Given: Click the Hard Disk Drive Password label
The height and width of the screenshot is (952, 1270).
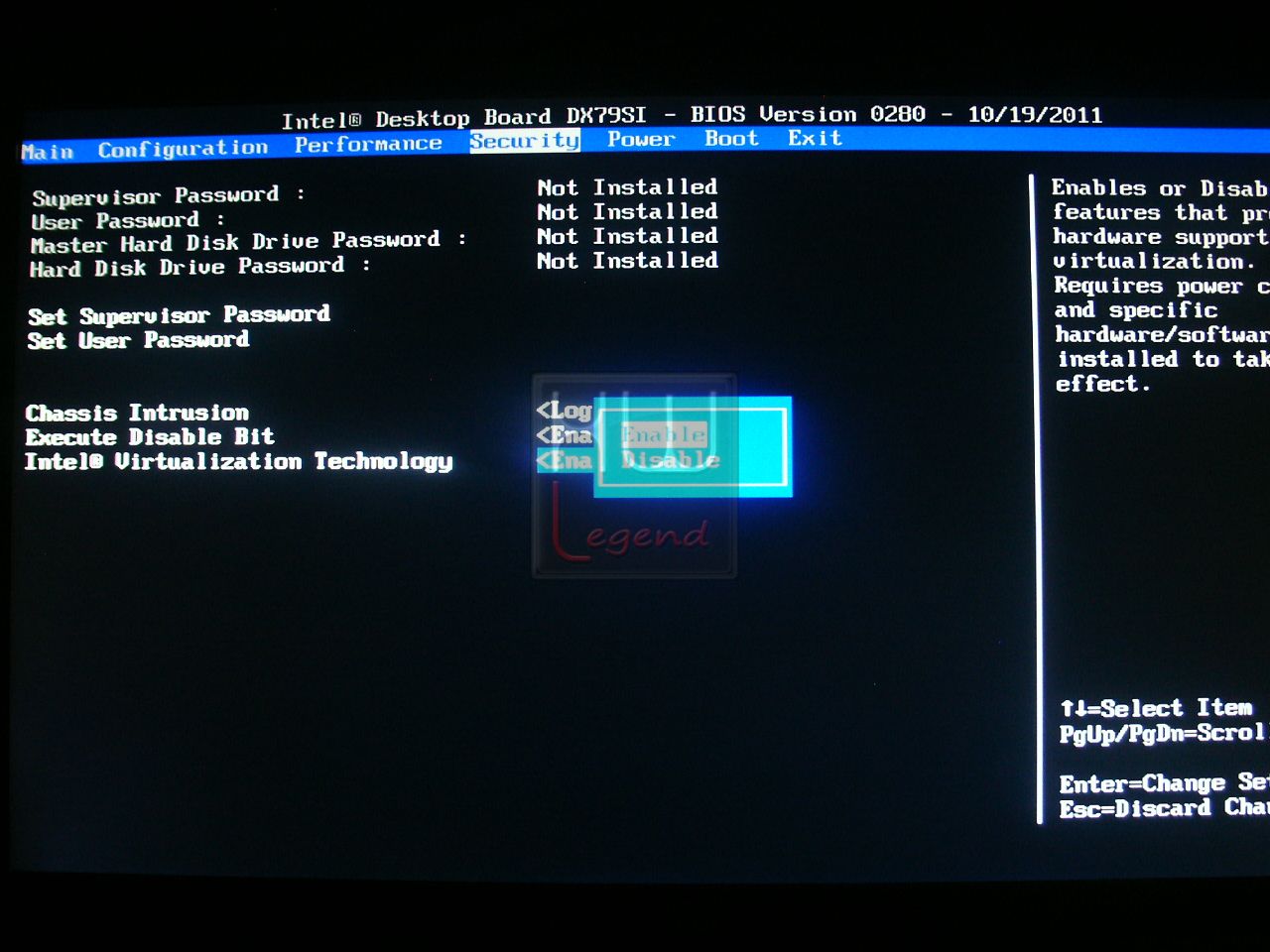Looking at the screenshot, I should (x=199, y=267).
